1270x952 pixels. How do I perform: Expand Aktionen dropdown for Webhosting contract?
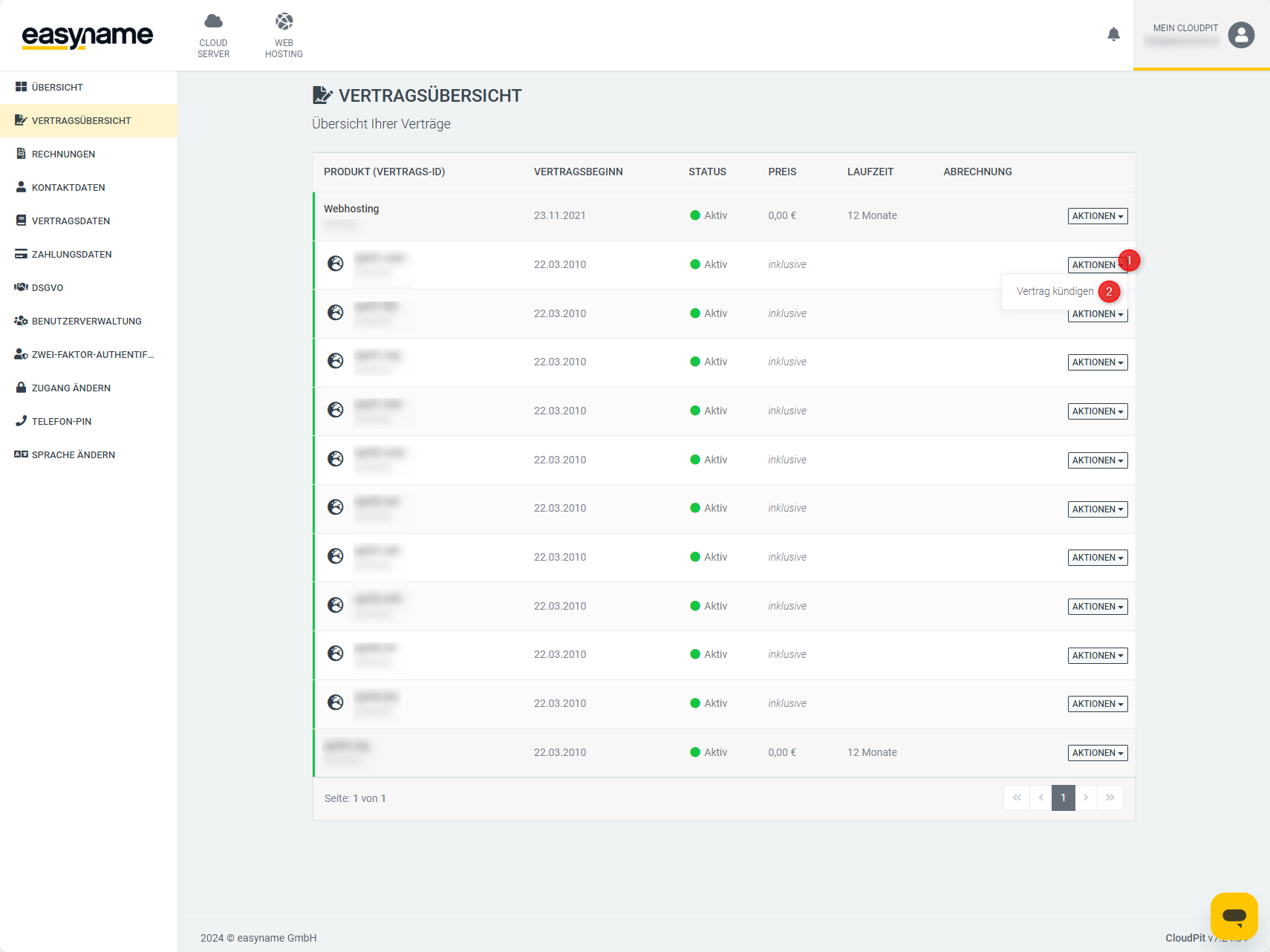click(x=1097, y=216)
